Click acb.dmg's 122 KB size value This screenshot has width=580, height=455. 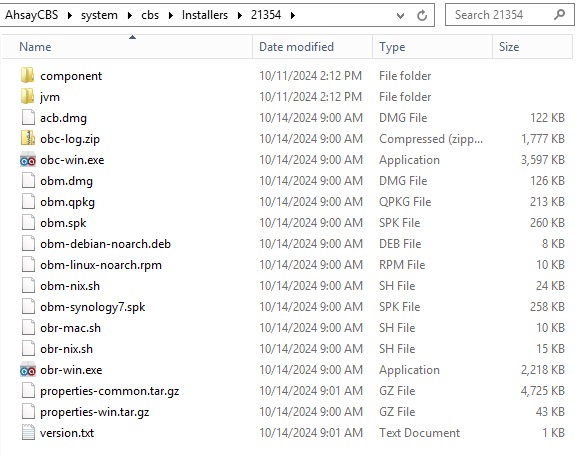547,118
